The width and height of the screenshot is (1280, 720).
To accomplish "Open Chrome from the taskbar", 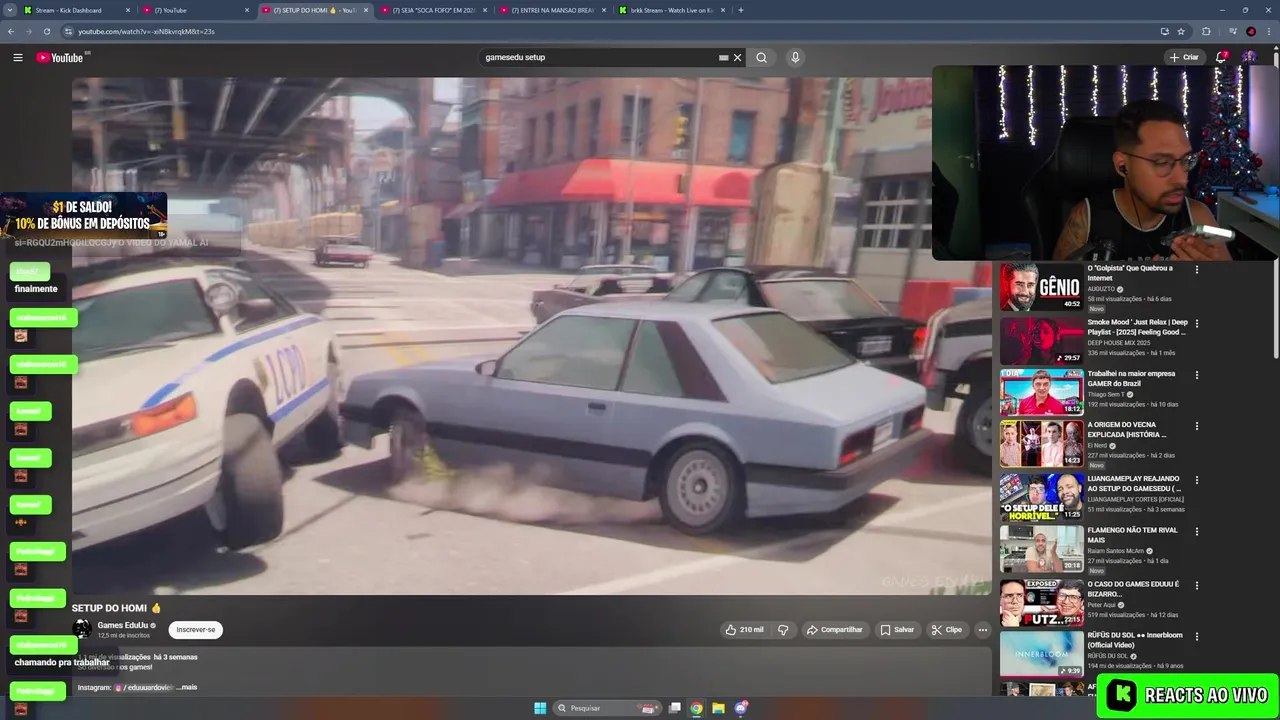I will 696,708.
